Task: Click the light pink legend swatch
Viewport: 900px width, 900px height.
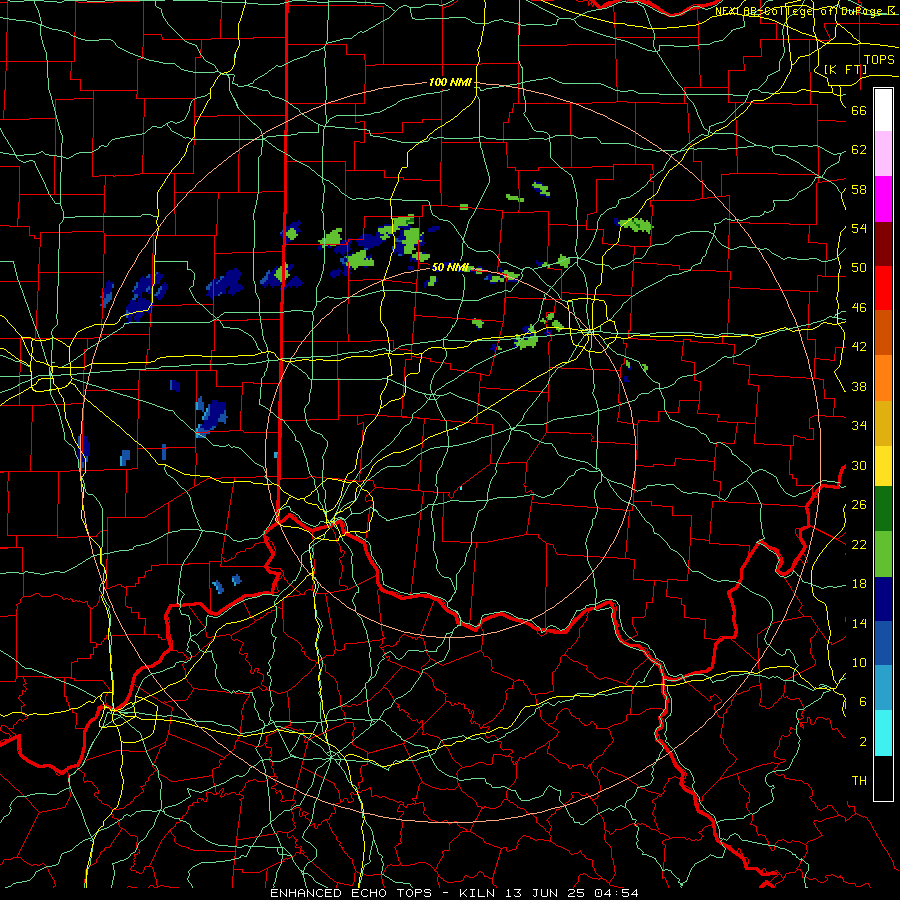Action: 883,154
